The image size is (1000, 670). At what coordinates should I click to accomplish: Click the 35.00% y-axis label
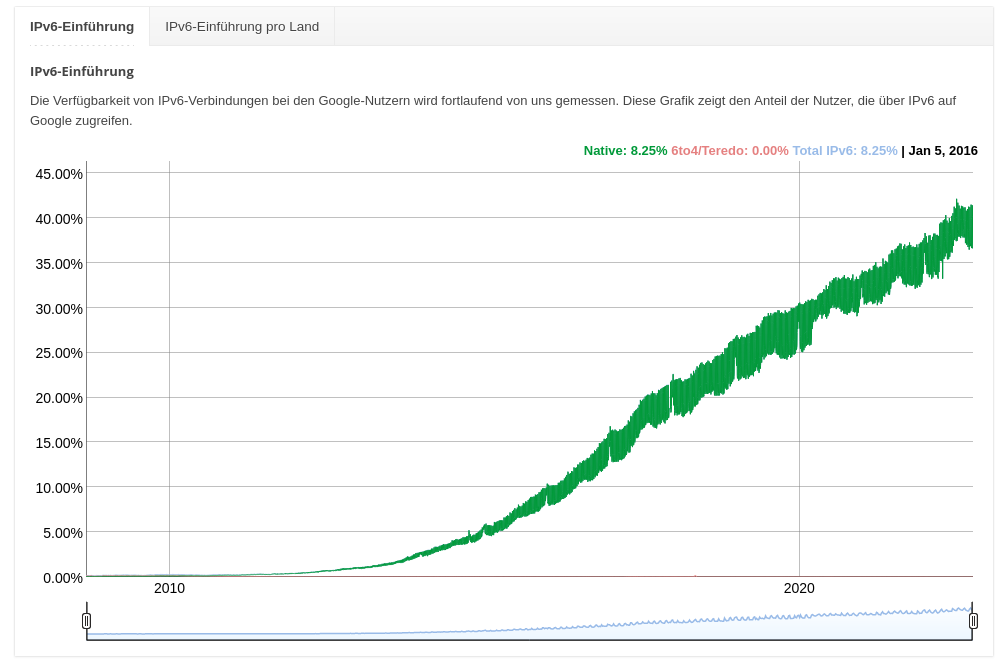tap(59, 264)
